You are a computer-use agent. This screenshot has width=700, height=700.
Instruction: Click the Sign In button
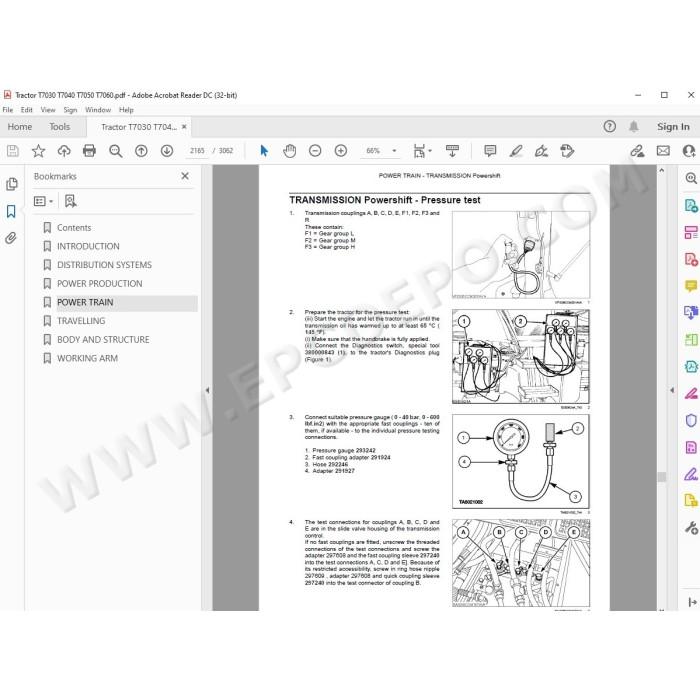[673, 127]
